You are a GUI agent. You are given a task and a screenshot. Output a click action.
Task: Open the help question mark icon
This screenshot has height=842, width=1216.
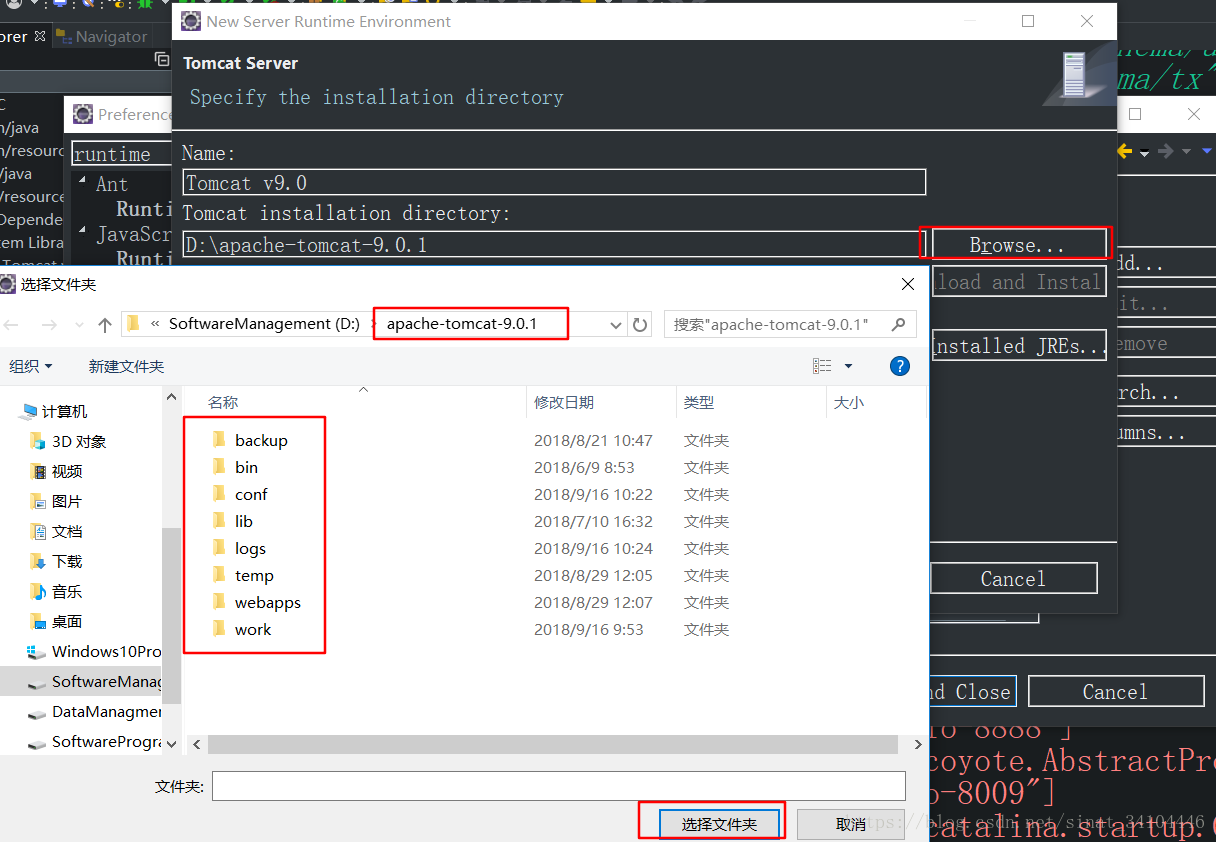900,366
